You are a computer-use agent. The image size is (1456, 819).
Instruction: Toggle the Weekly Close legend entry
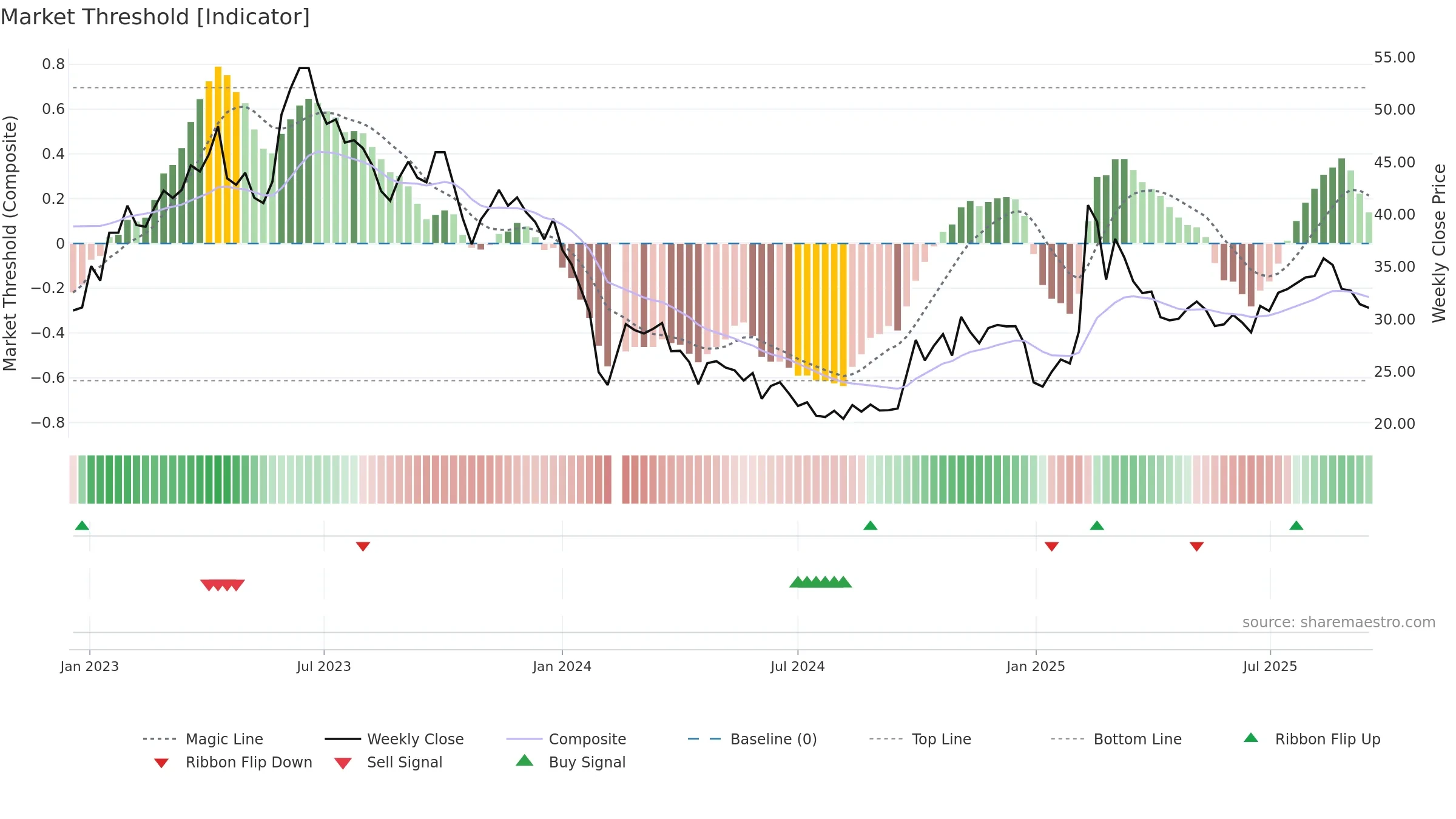tap(394, 739)
